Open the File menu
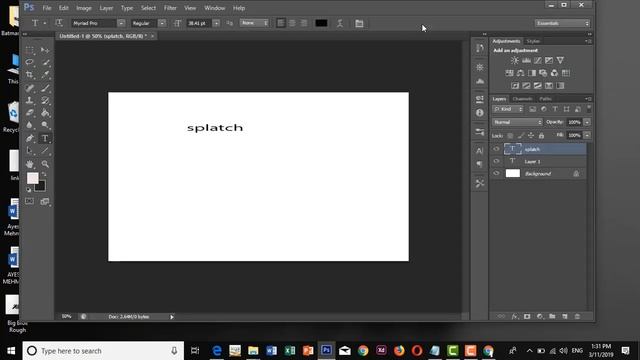This screenshot has height=360, width=640. (x=47, y=8)
